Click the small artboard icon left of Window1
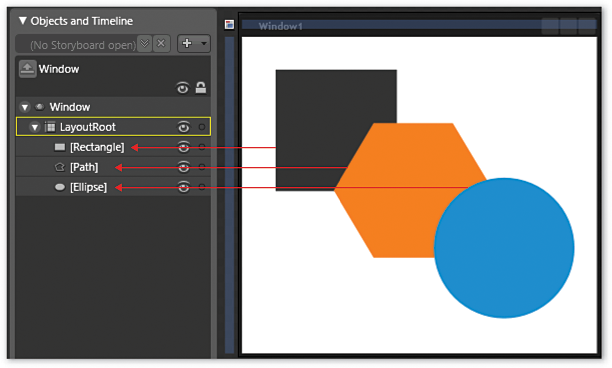 coord(230,25)
